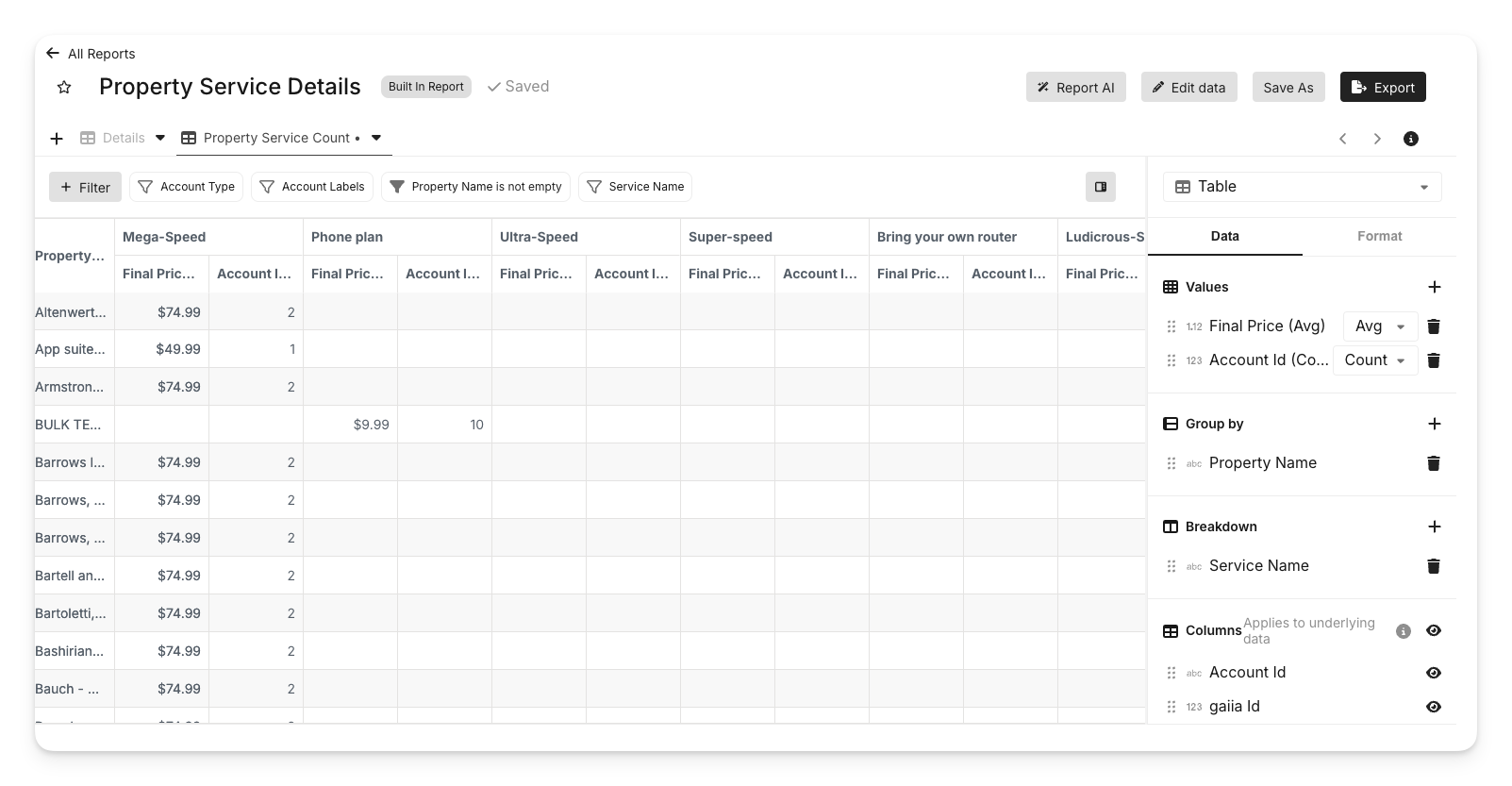Open the Count aggregation dropdown

(1374, 360)
